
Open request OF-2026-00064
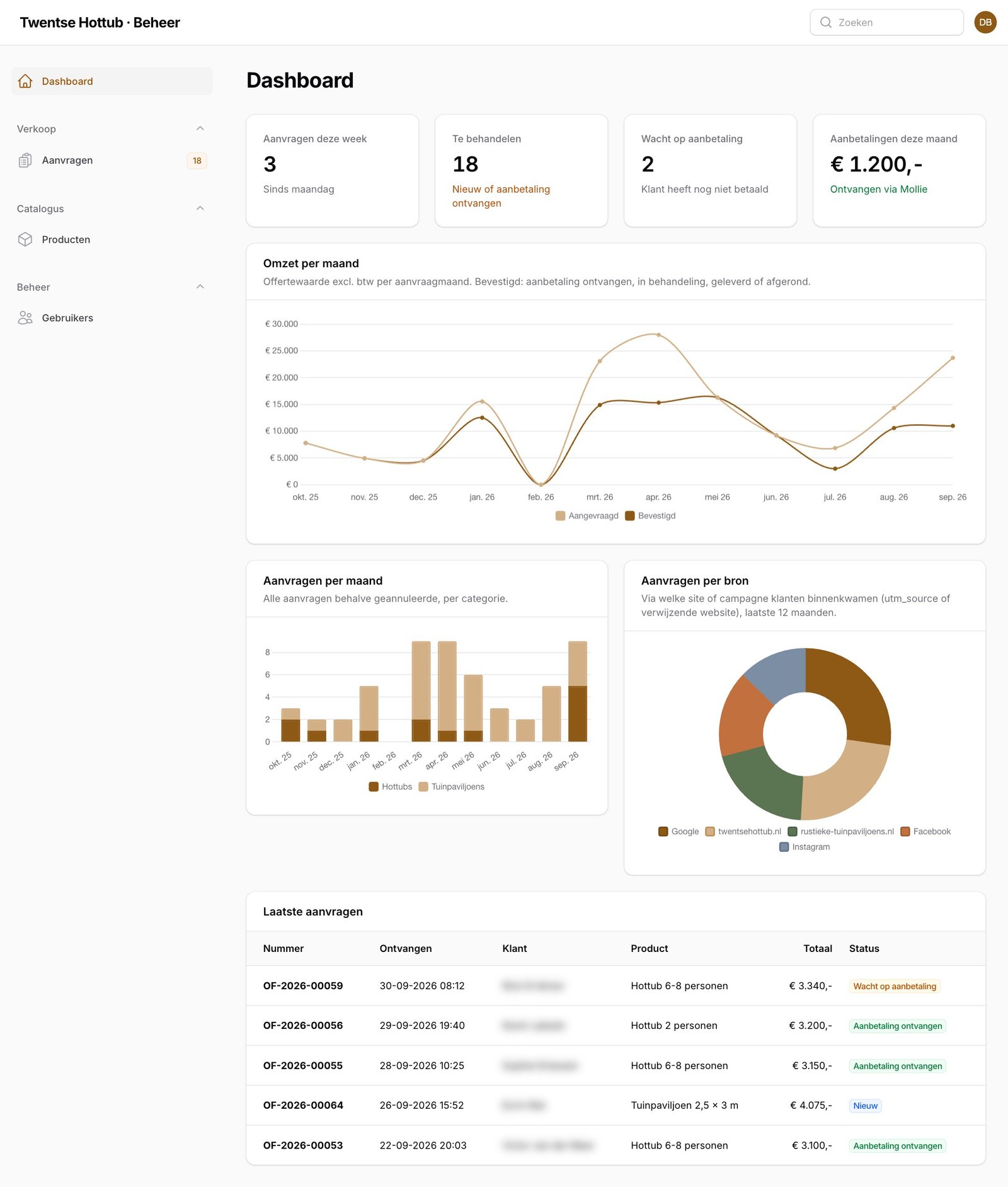pyautogui.click(x=616, y=1106)
